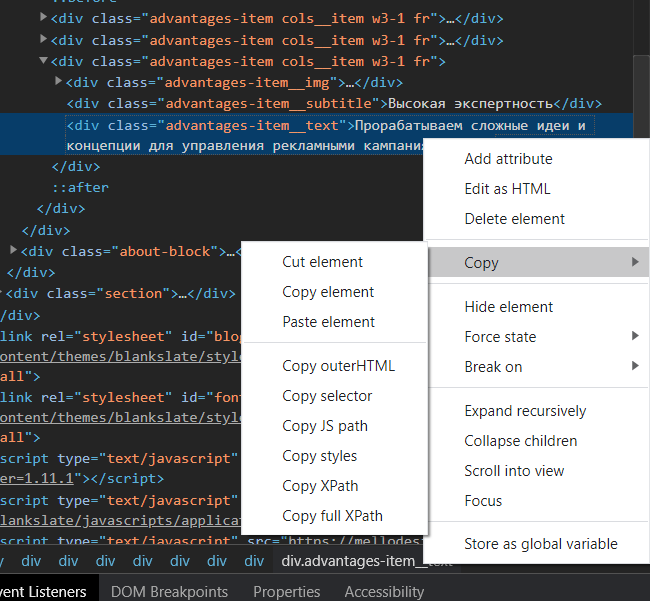The width and height of the screenshot is (650, 601).
Task: Choose Copy XPath menu entry
Action: coord(320,486)
